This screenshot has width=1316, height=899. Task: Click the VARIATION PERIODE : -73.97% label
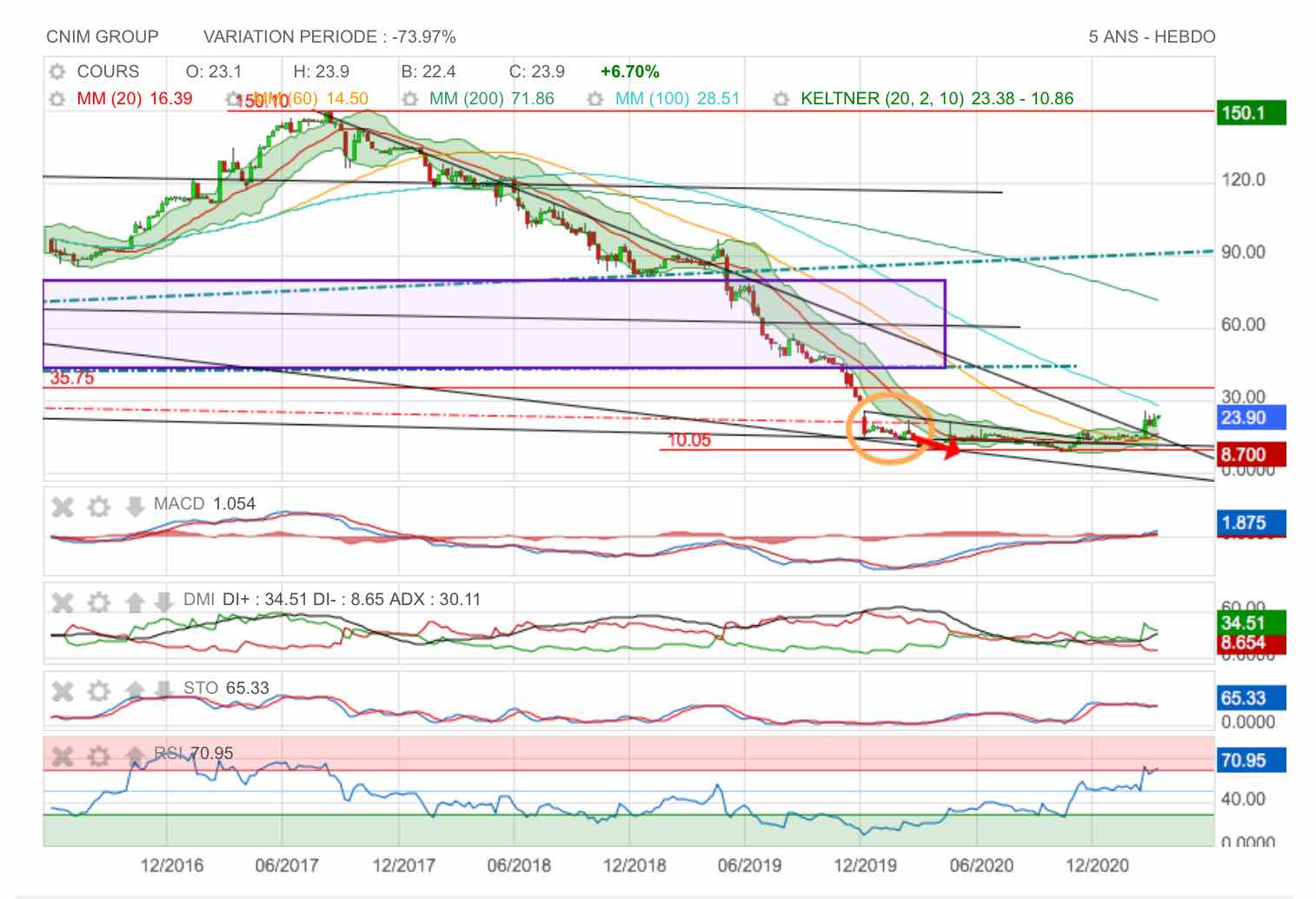329,37
